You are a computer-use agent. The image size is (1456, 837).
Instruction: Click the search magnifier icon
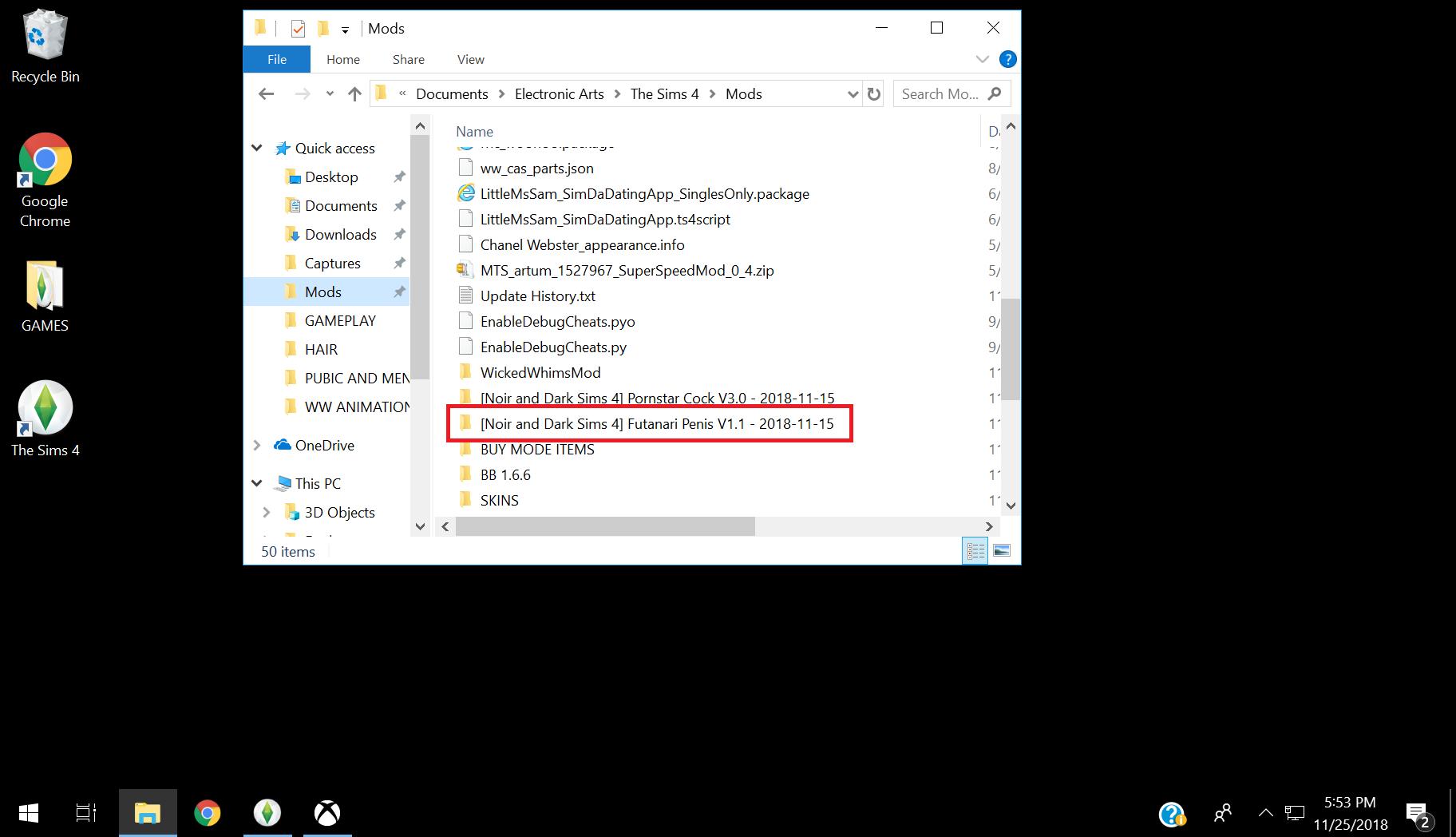[x=995, y=93]
